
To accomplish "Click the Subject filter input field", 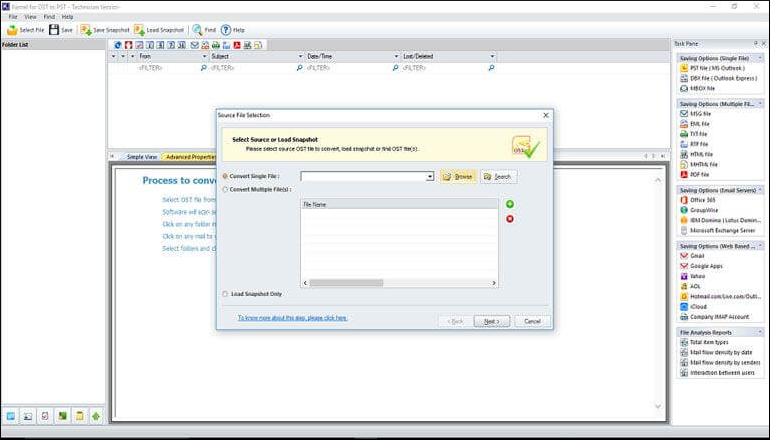I will click(x=252, y=68).
